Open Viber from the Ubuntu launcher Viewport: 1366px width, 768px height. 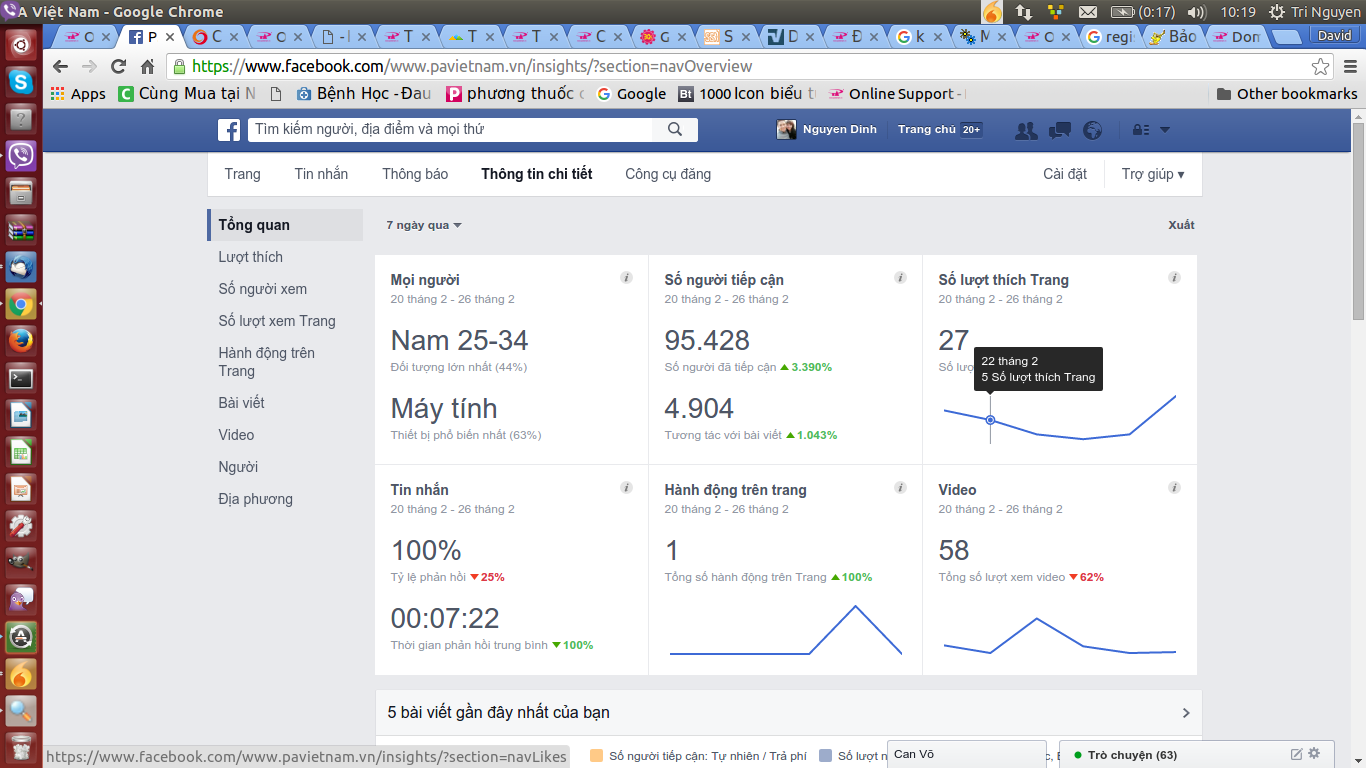[21, 155]
